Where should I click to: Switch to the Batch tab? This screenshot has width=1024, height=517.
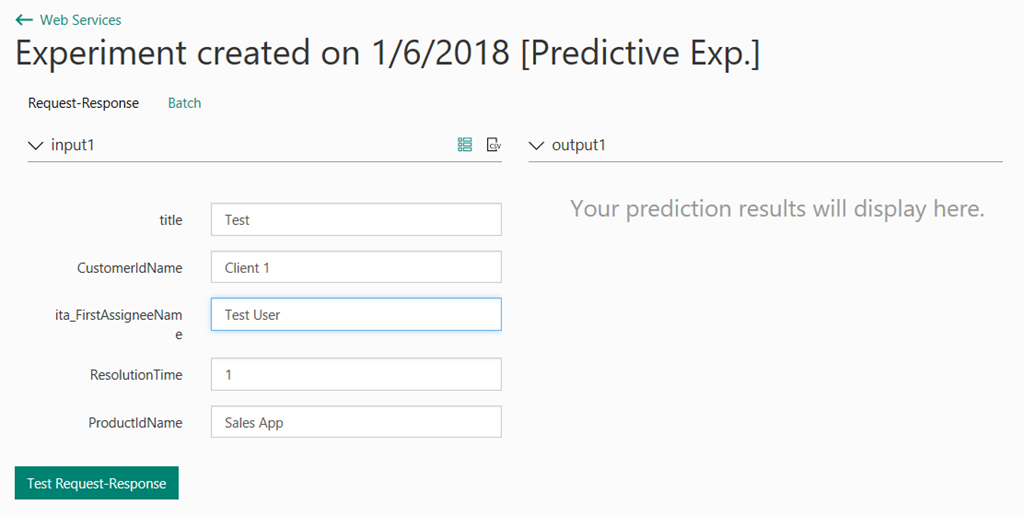coord(184,103)
